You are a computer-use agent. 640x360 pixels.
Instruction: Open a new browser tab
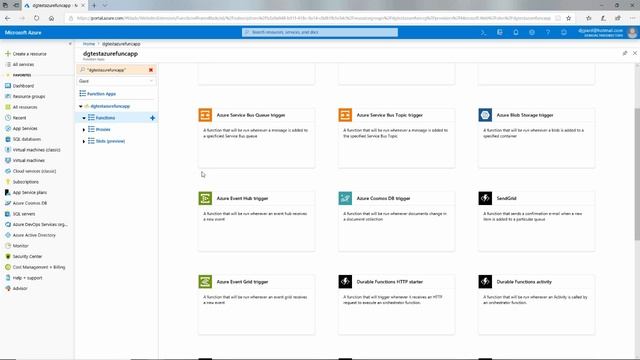[x=94, y=5]
